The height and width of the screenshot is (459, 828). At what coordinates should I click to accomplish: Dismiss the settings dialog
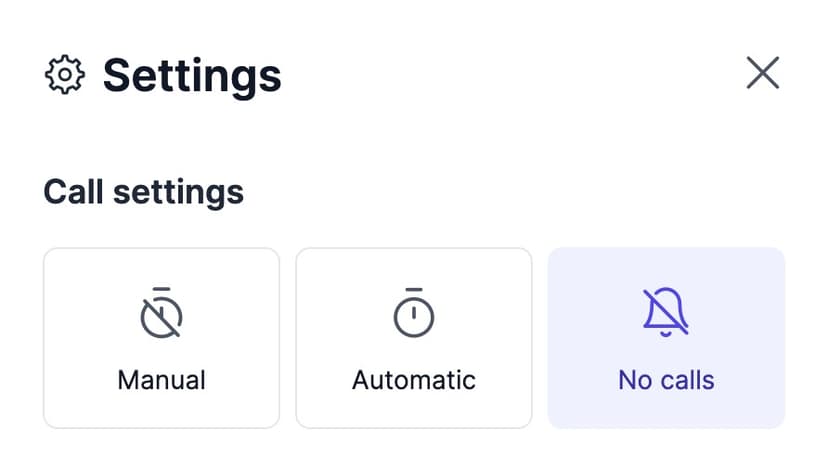pyautogui.click(x=762, y=73)
